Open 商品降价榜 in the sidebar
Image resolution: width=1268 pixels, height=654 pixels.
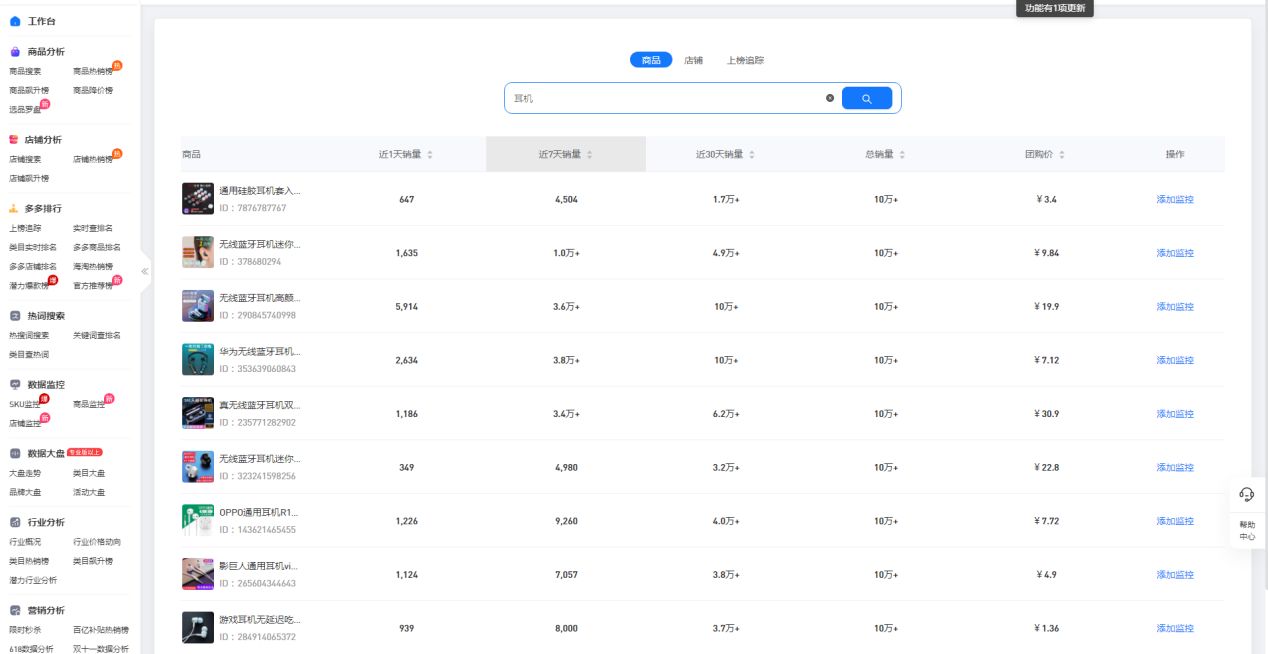pyautogui.click(x=93, y=90)
